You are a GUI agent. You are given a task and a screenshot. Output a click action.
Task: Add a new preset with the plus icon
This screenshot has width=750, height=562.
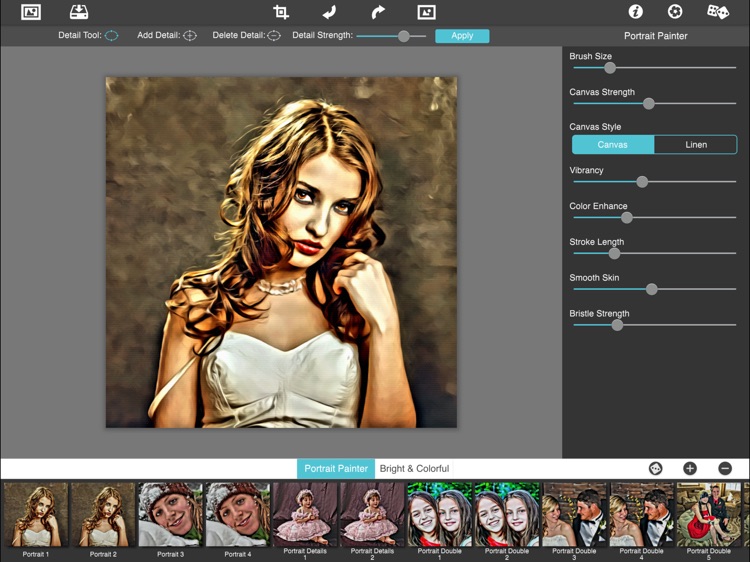690,468
